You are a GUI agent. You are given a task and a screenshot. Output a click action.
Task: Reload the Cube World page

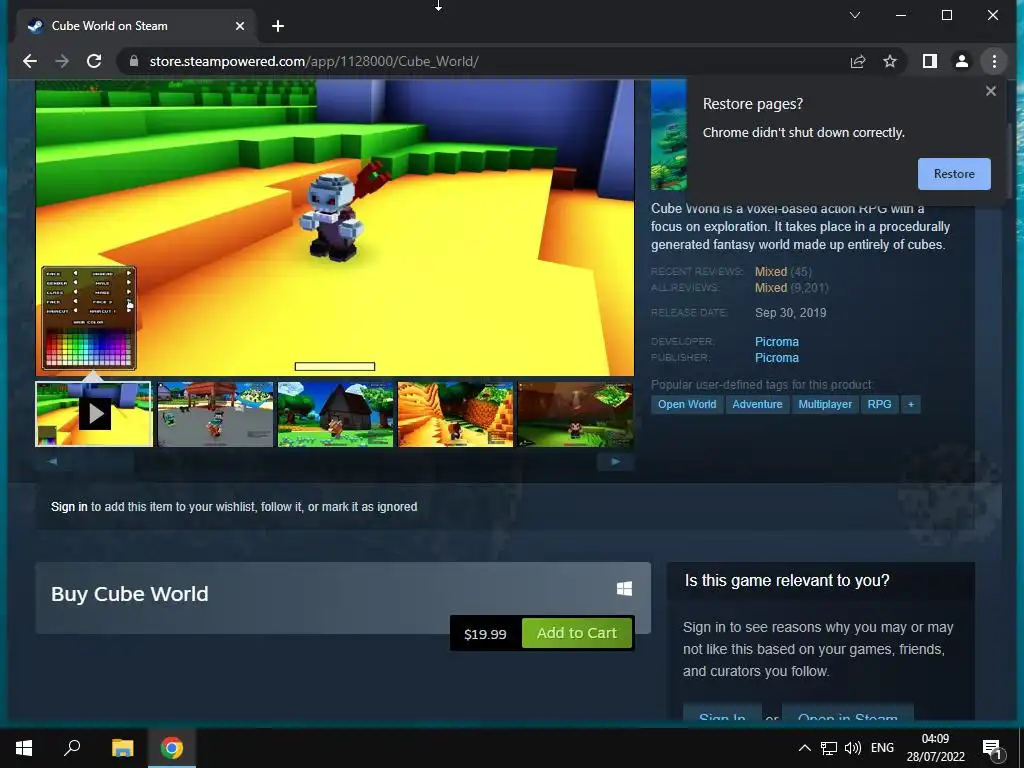[x=94, y=61]
